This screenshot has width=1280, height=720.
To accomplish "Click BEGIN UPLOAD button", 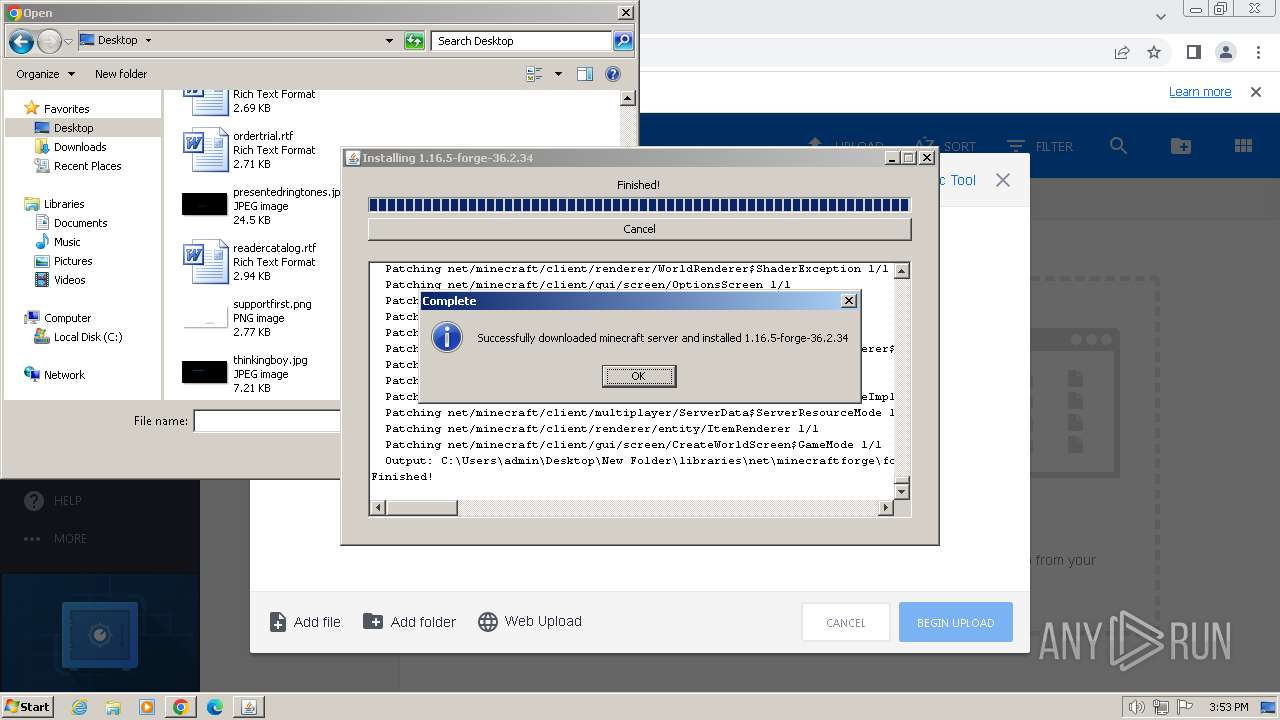I will (x=955, y=623).
